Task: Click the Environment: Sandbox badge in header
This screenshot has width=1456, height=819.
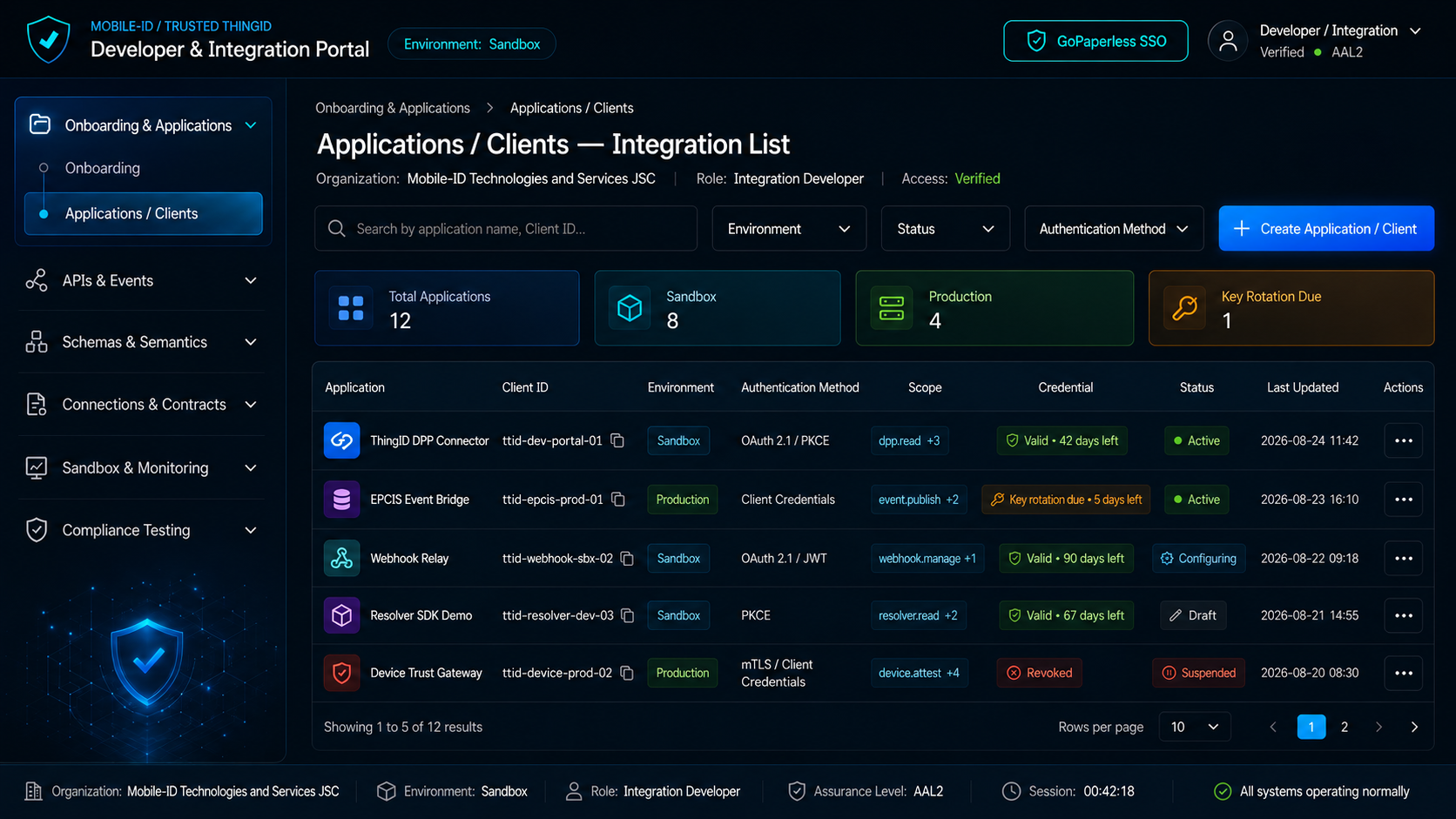Action: (472, 44)
